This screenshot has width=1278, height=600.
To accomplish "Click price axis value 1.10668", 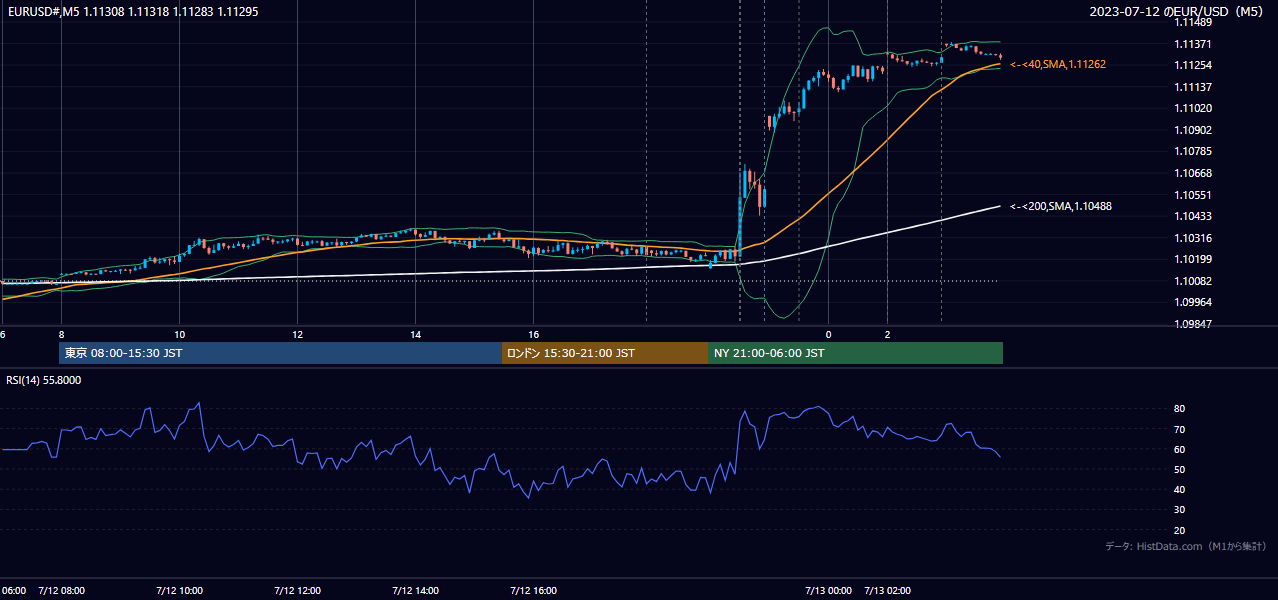I will [x=1193, y=173].
